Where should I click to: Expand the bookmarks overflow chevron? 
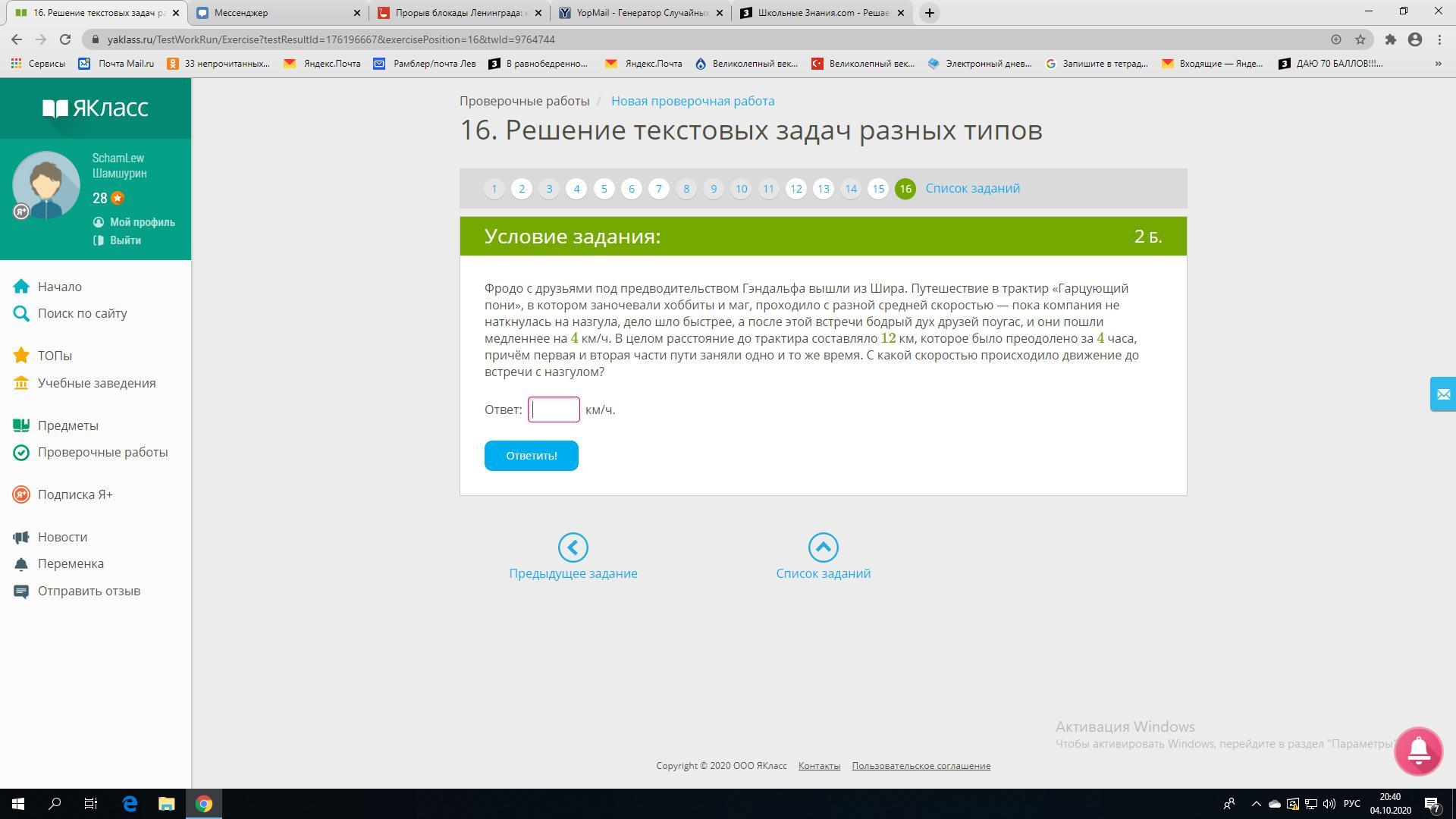click(x=1438, y=64)
